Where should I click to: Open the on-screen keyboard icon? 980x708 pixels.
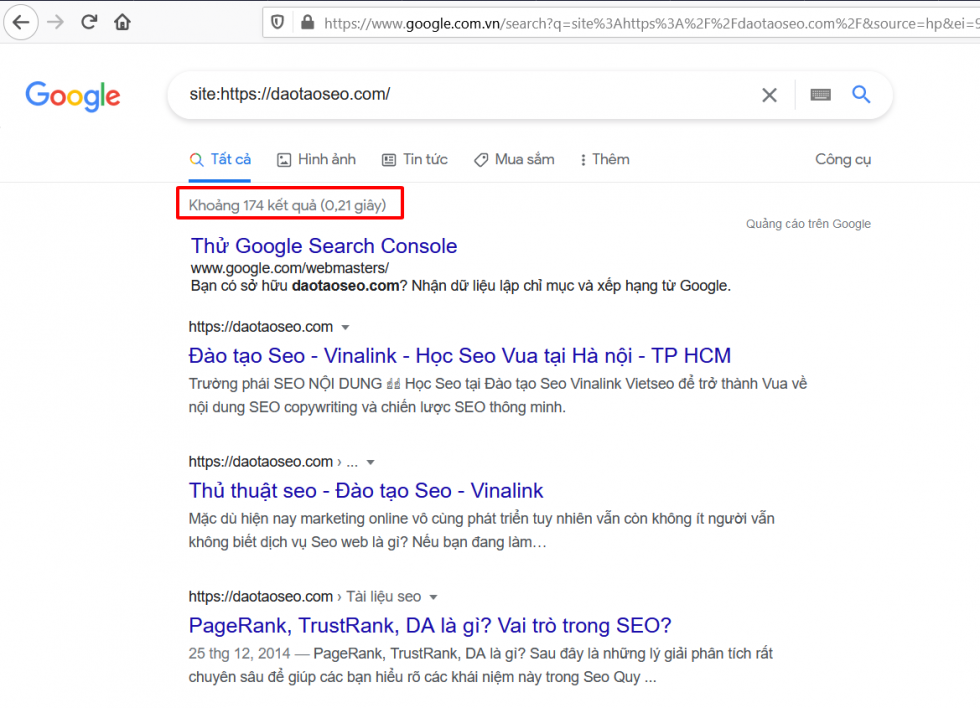tap(821, 95)
